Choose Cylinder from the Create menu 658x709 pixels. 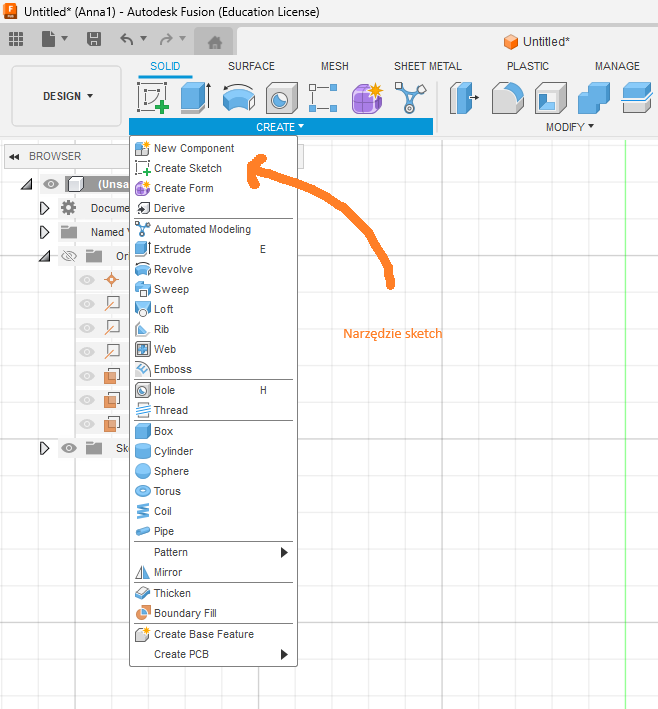[x=213, y=451]
